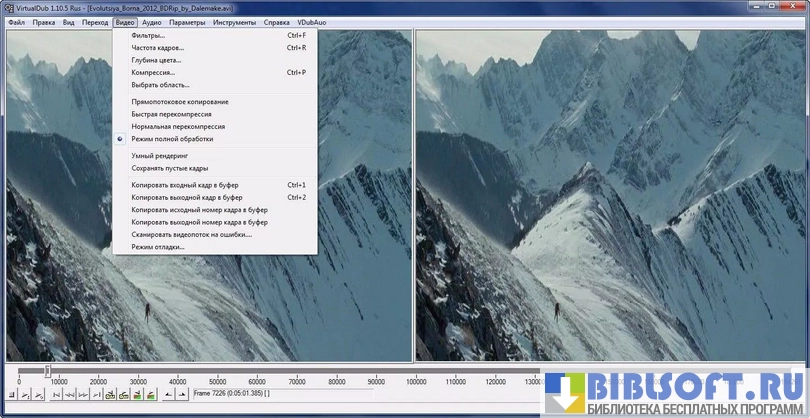Jump to the end of video
810x418 pixels.
[96, 395]
